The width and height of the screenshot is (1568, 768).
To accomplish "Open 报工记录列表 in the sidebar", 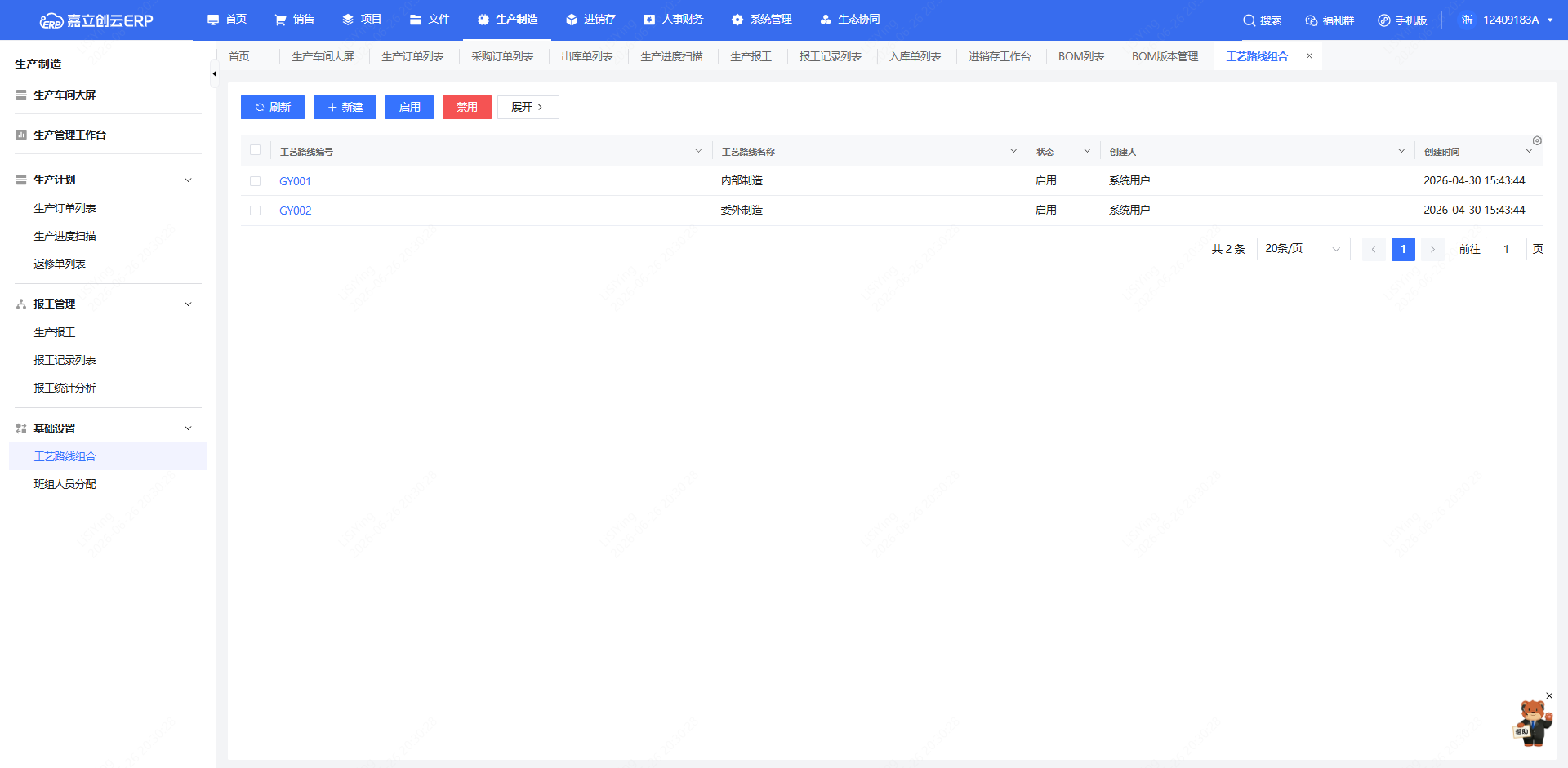I will pos(65,360).
